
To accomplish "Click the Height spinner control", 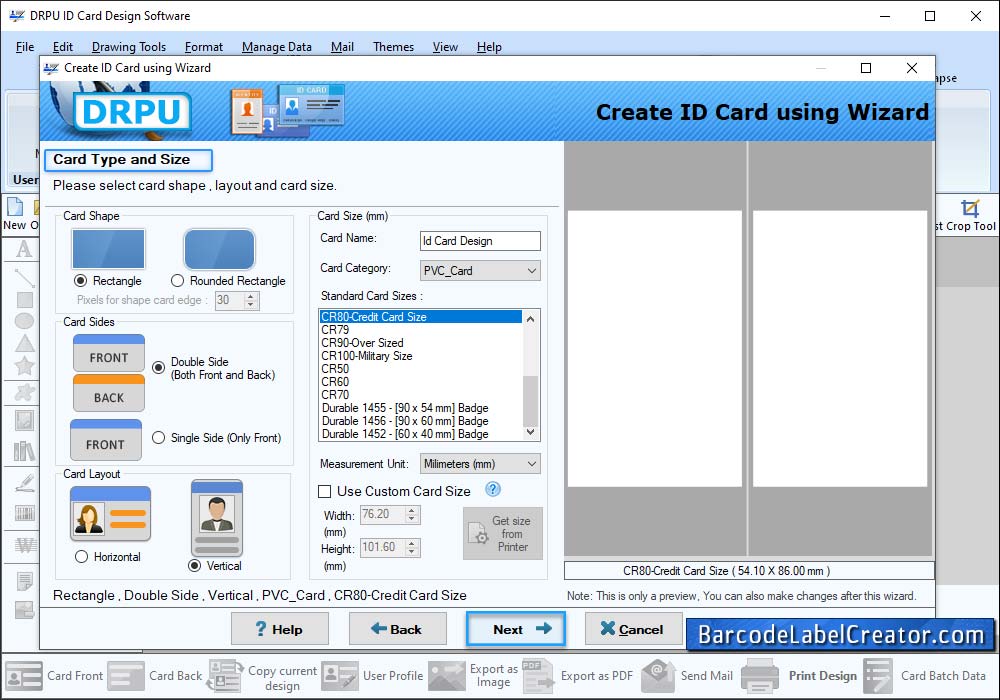I will click(412, 548).
